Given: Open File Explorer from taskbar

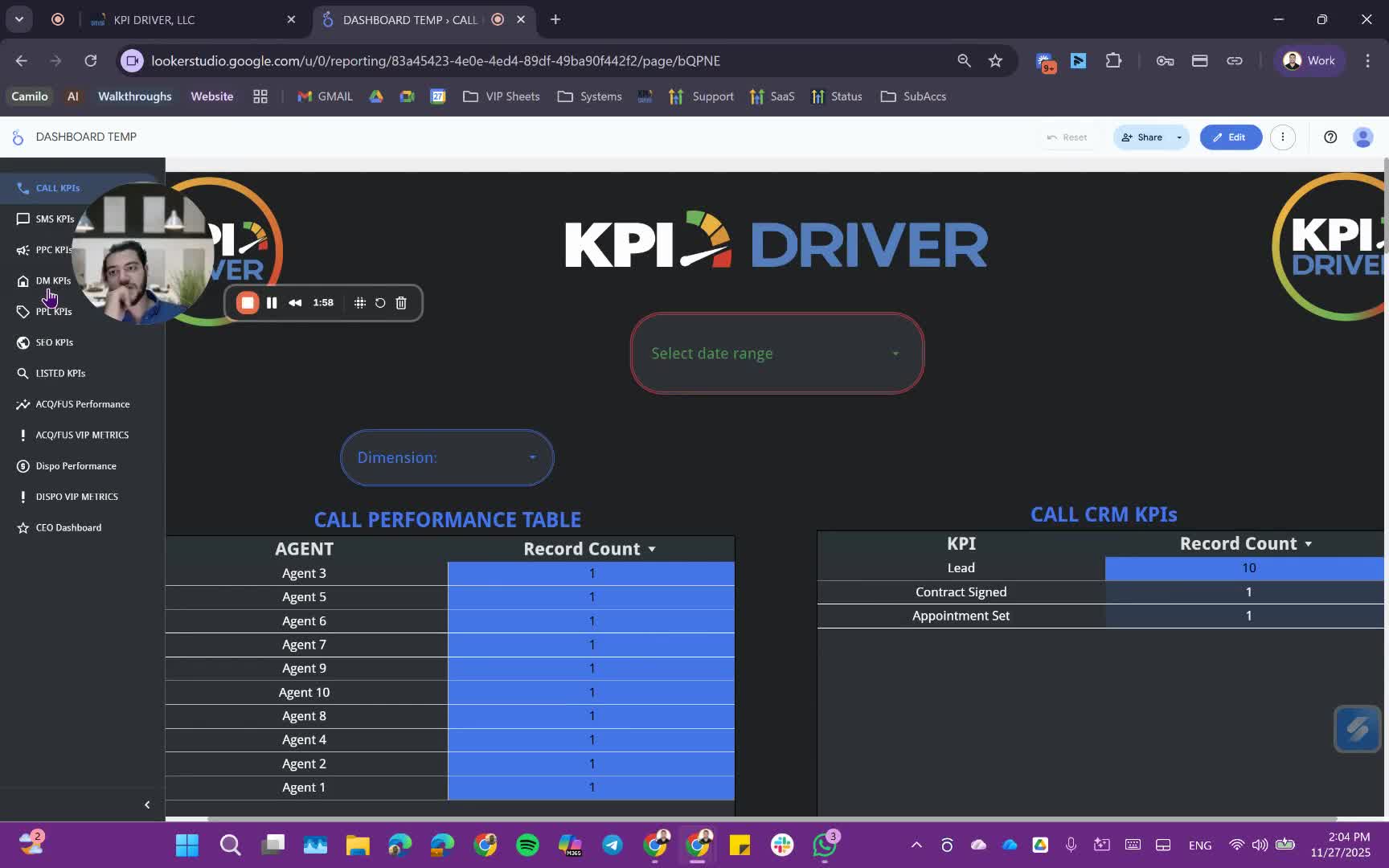Looking at the screenshot, I should point(357,845).
